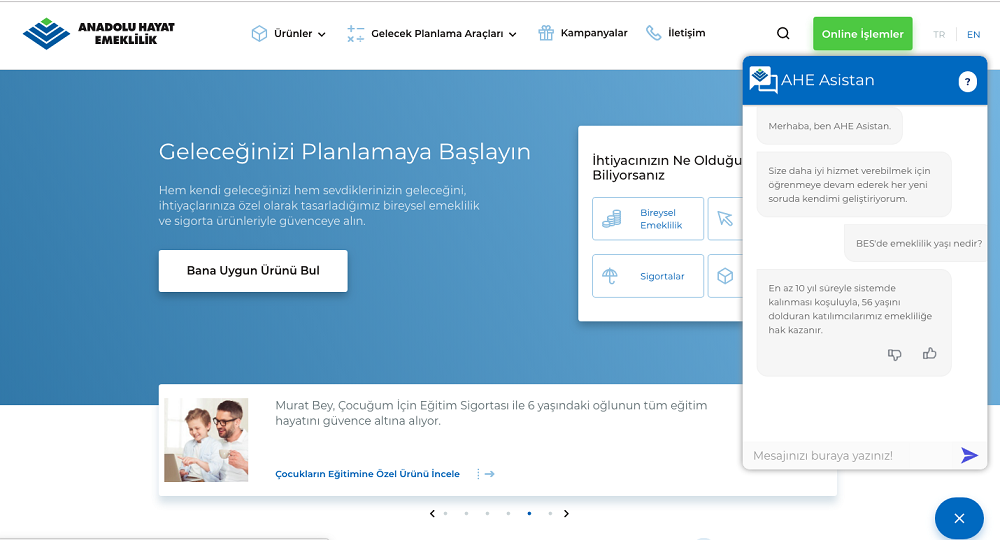Send the chat message with arrow icon

click(969, 455)
